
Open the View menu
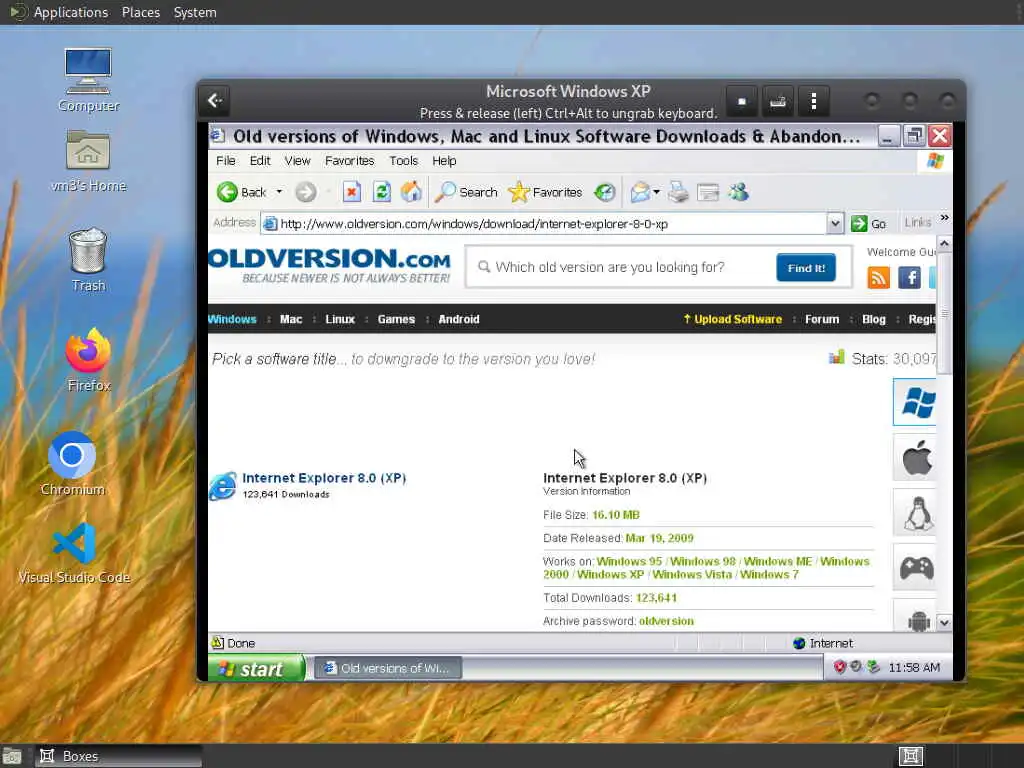point(297,161)
